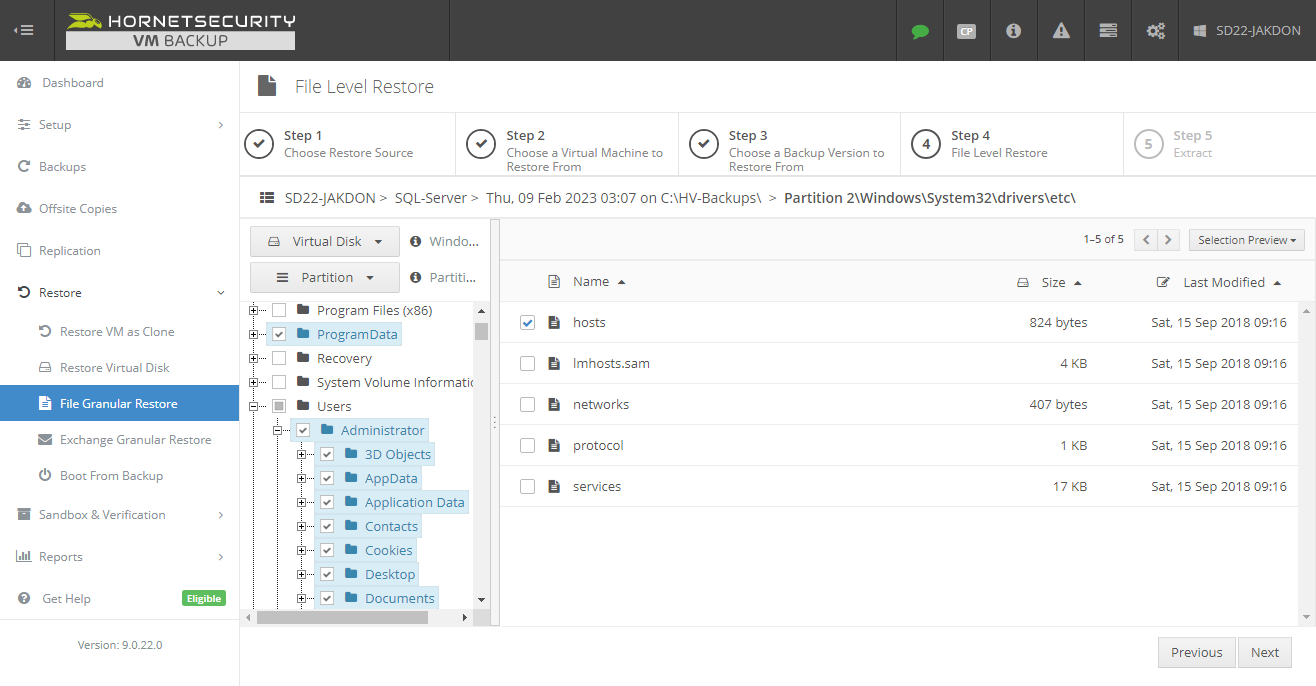Open the info icon in the top toolbar

pyautogui.click(x=1013, y=31)
